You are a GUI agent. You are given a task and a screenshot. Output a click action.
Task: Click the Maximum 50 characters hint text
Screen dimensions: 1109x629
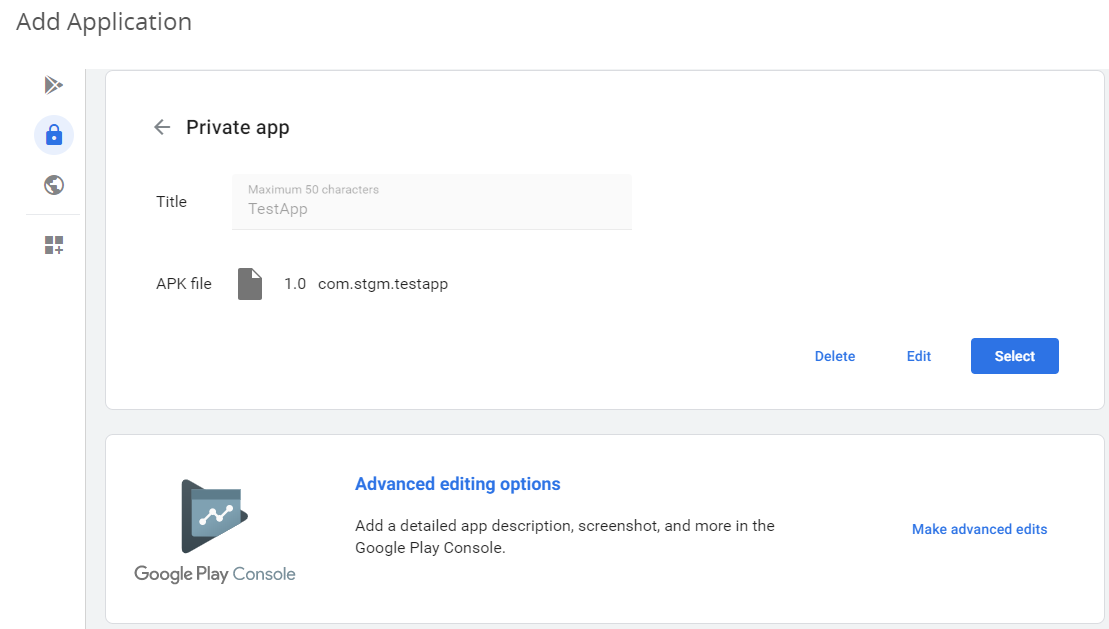click(313, 188)
